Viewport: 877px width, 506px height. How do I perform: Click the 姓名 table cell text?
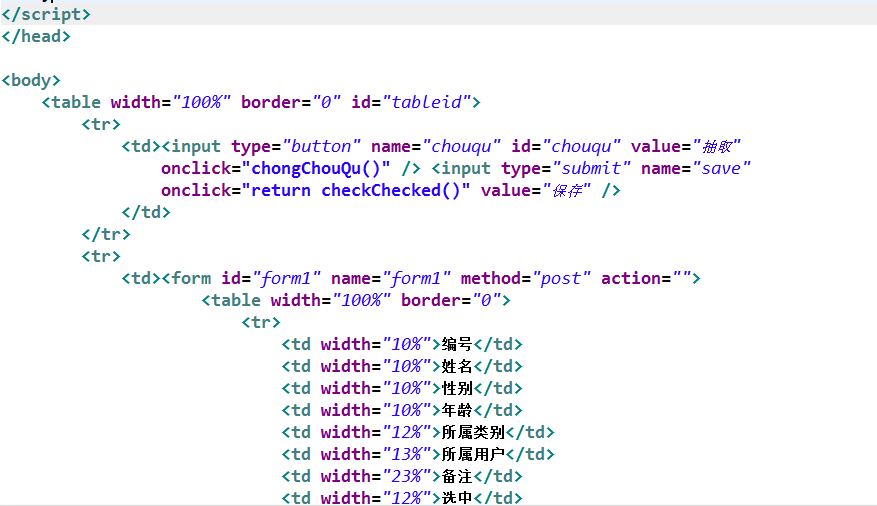tap(457, 366)
